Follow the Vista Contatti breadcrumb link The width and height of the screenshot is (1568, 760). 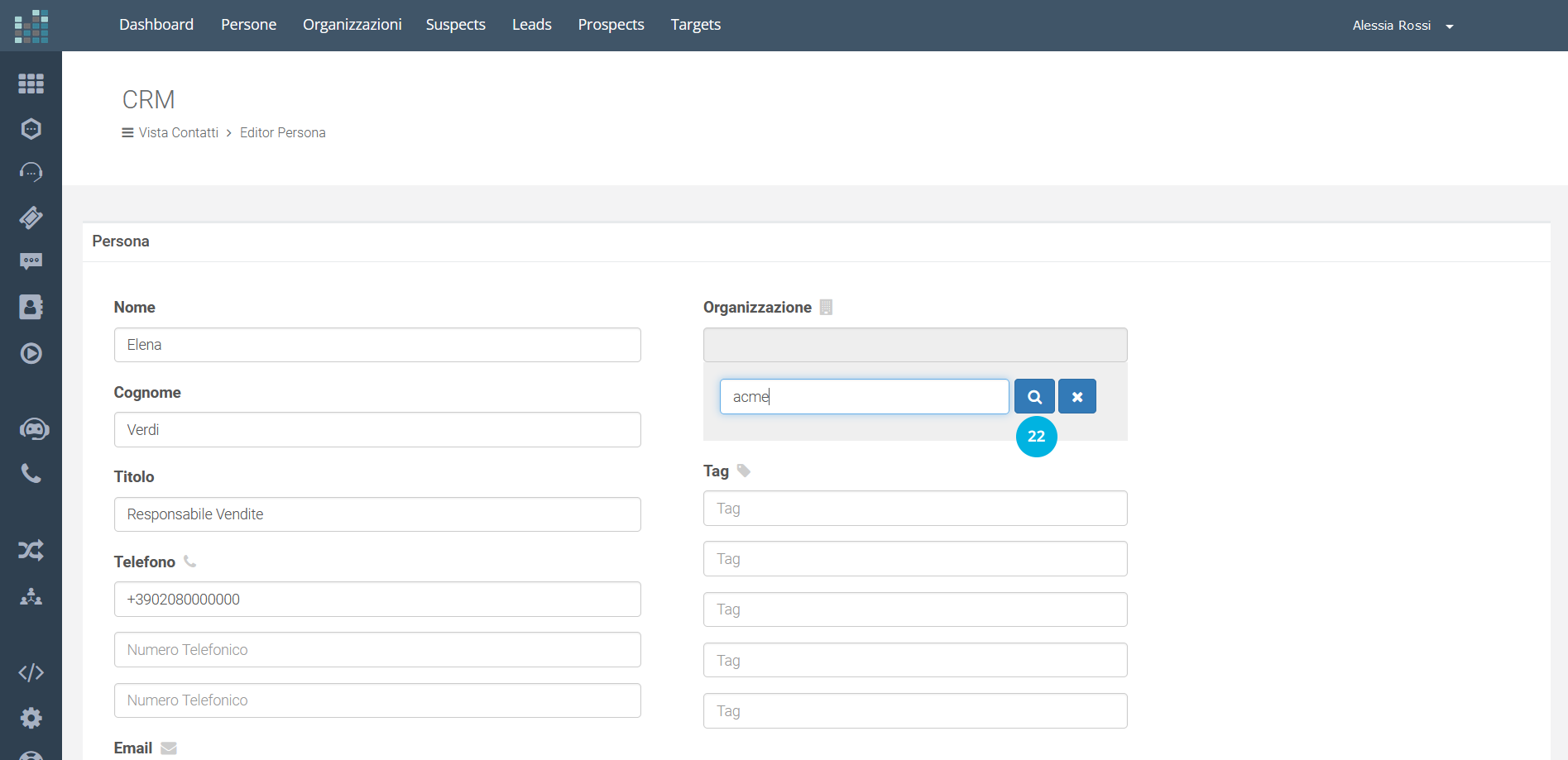[179, 132]
